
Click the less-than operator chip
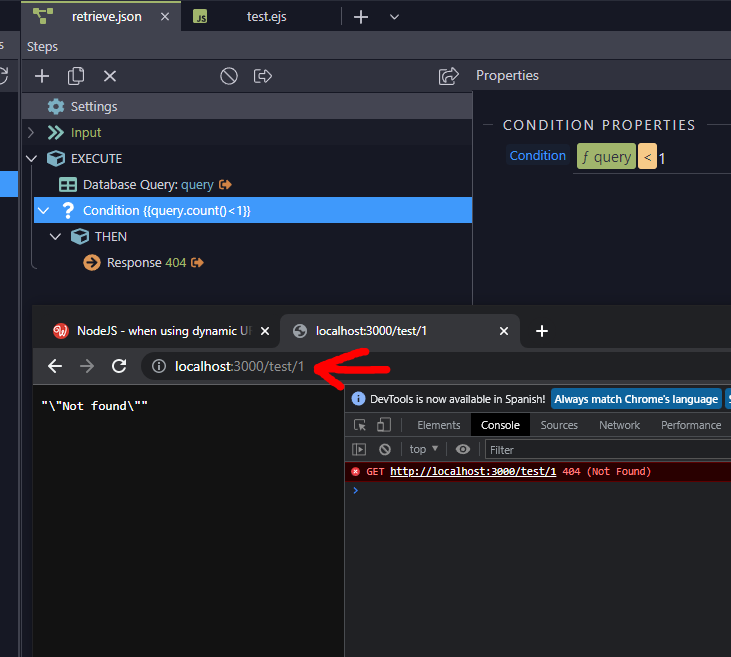[647, 156]
